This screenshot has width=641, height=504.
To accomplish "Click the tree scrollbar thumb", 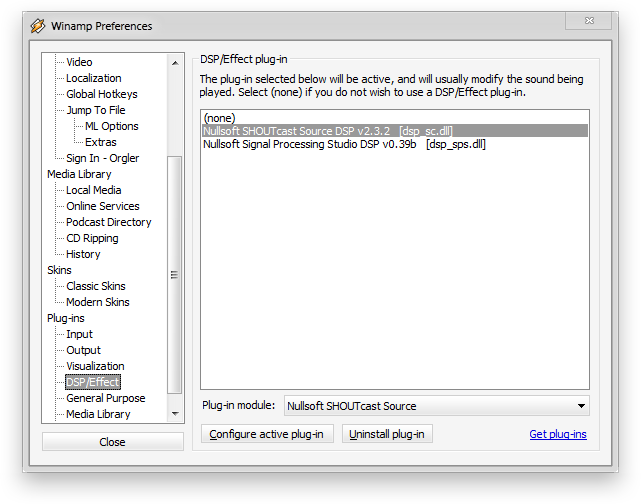I will pyautogui.click(x=175, y=275).
